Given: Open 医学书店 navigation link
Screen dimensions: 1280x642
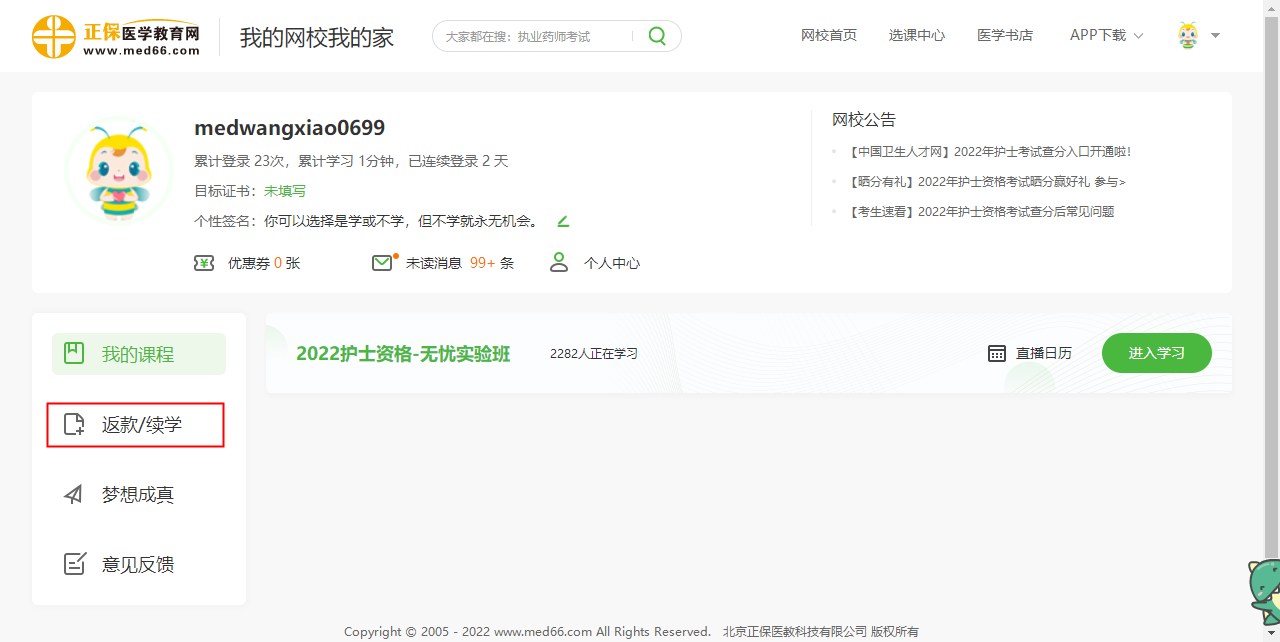Looking at the screenshot, I should 1004,36.
